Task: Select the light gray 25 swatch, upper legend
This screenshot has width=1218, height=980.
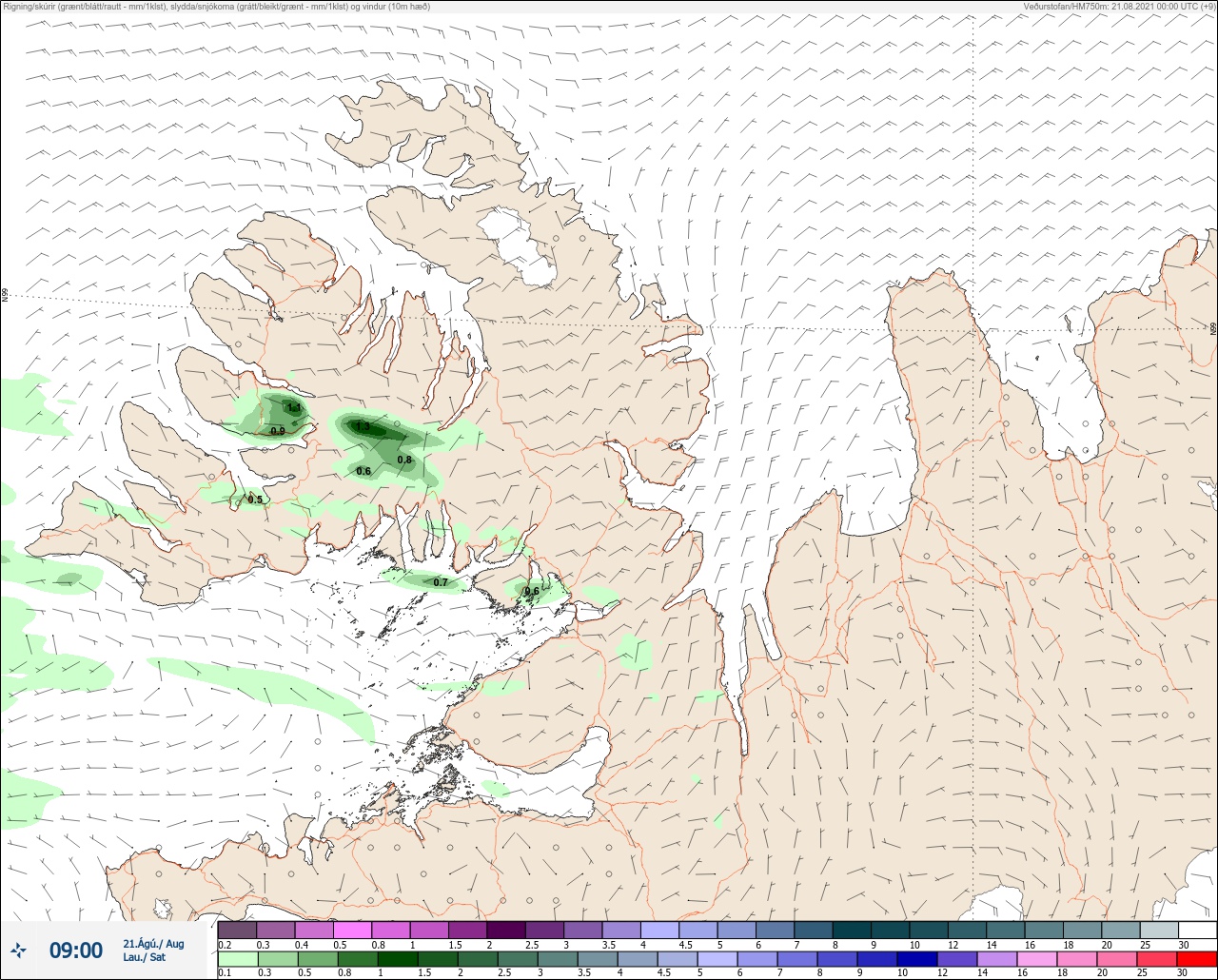Action: tap(1158, 930)
